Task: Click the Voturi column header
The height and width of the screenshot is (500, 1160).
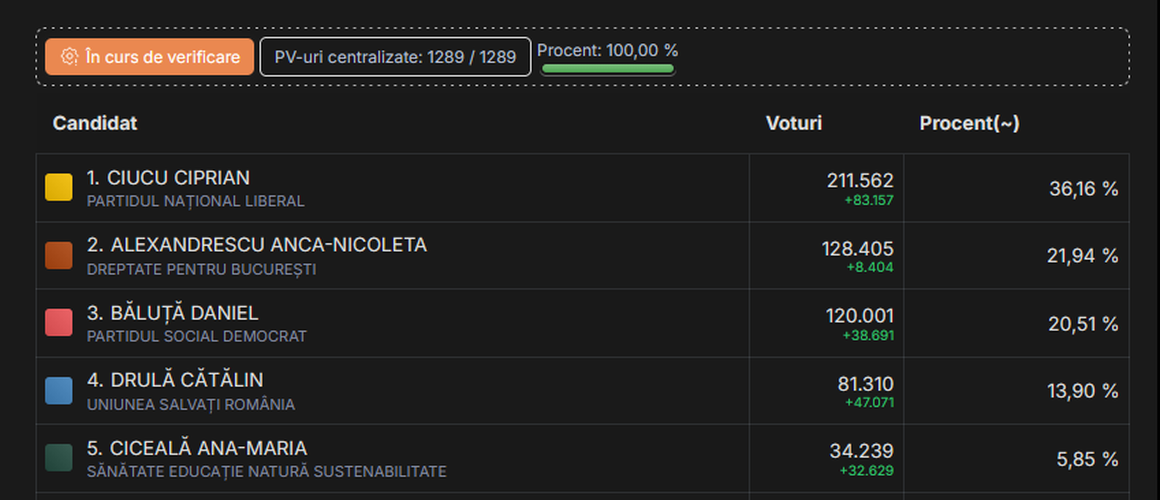Action: tap(794, 123)
